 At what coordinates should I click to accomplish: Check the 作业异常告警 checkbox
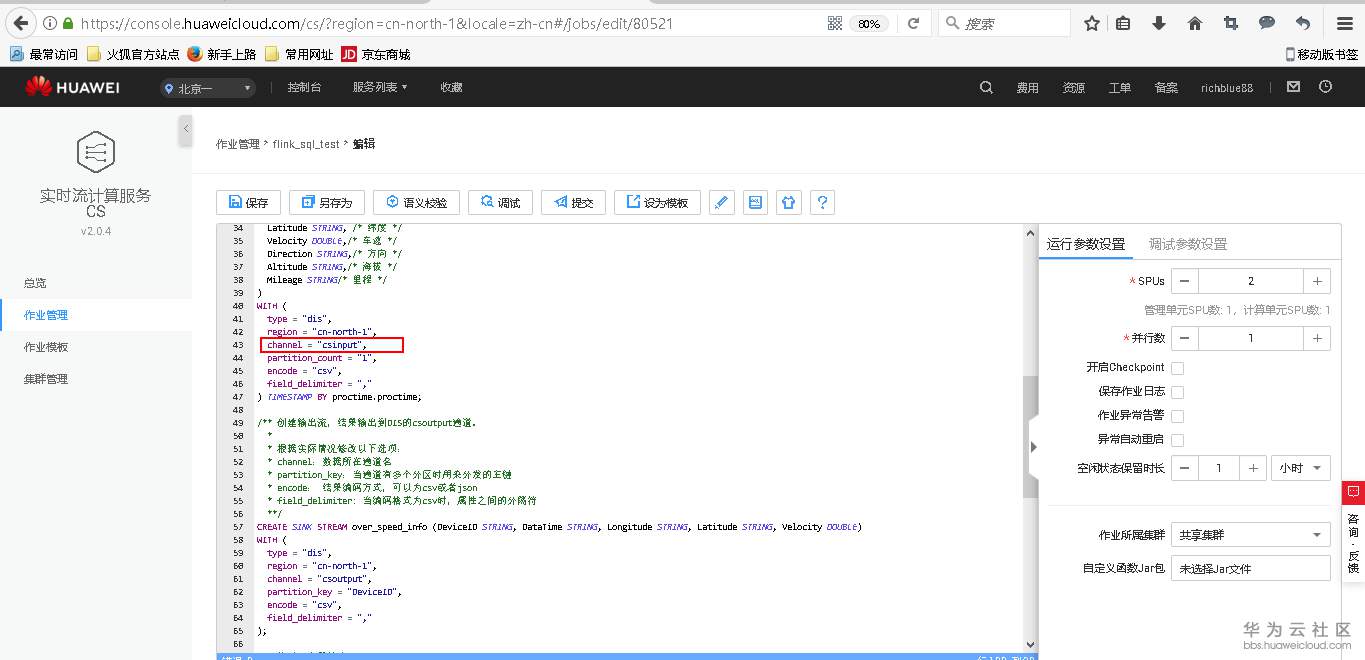point(1177,416)
